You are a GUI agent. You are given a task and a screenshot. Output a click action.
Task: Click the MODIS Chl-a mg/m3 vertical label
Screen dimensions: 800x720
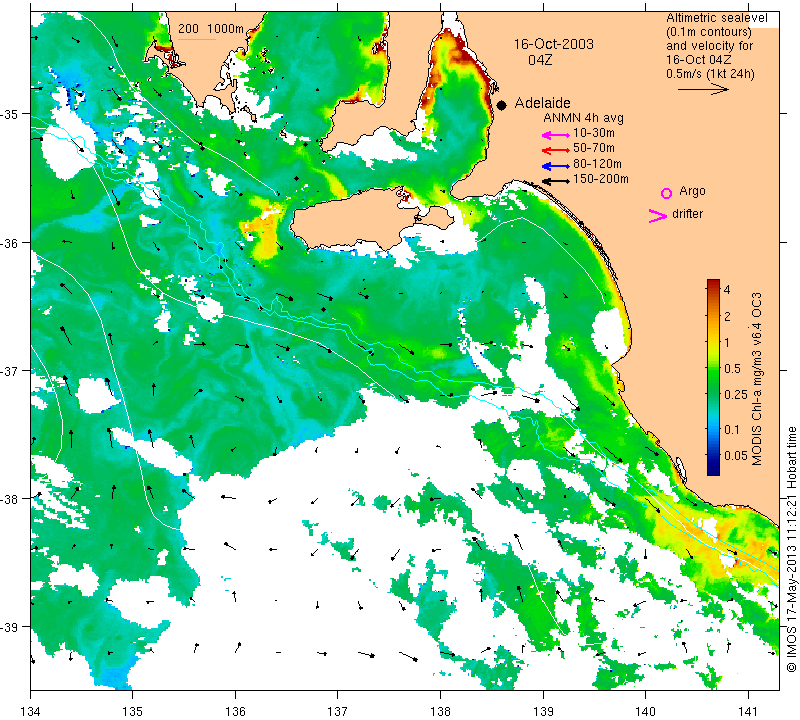(x=757, y=379)
